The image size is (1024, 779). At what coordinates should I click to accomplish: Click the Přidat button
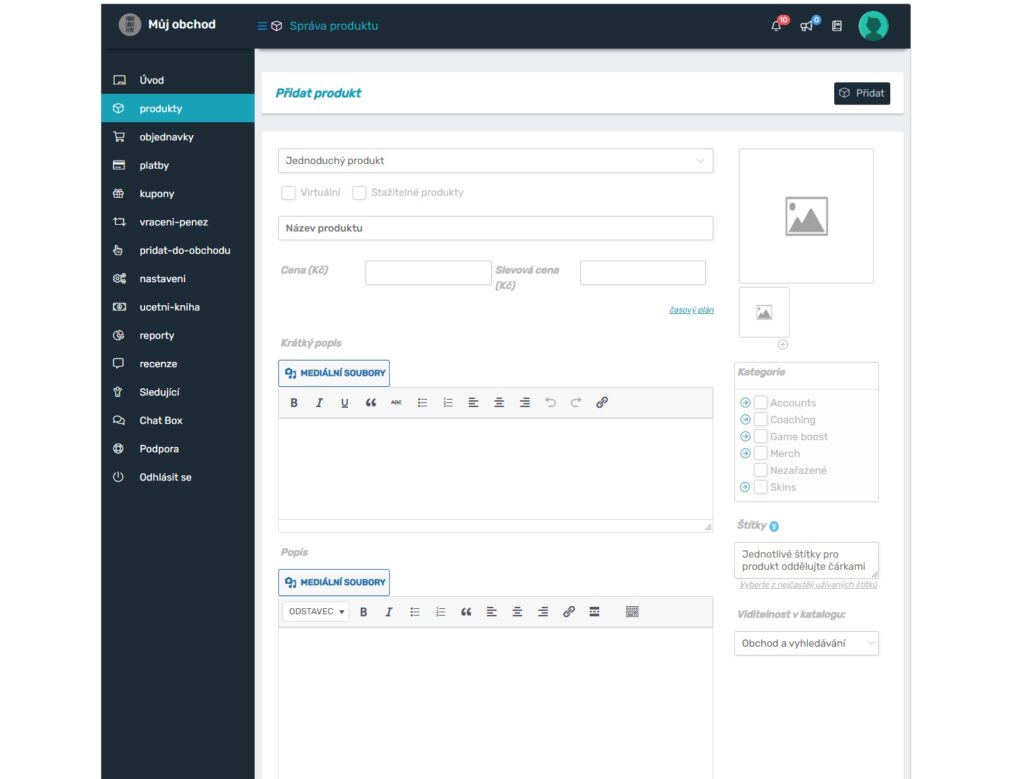point(862,93)
